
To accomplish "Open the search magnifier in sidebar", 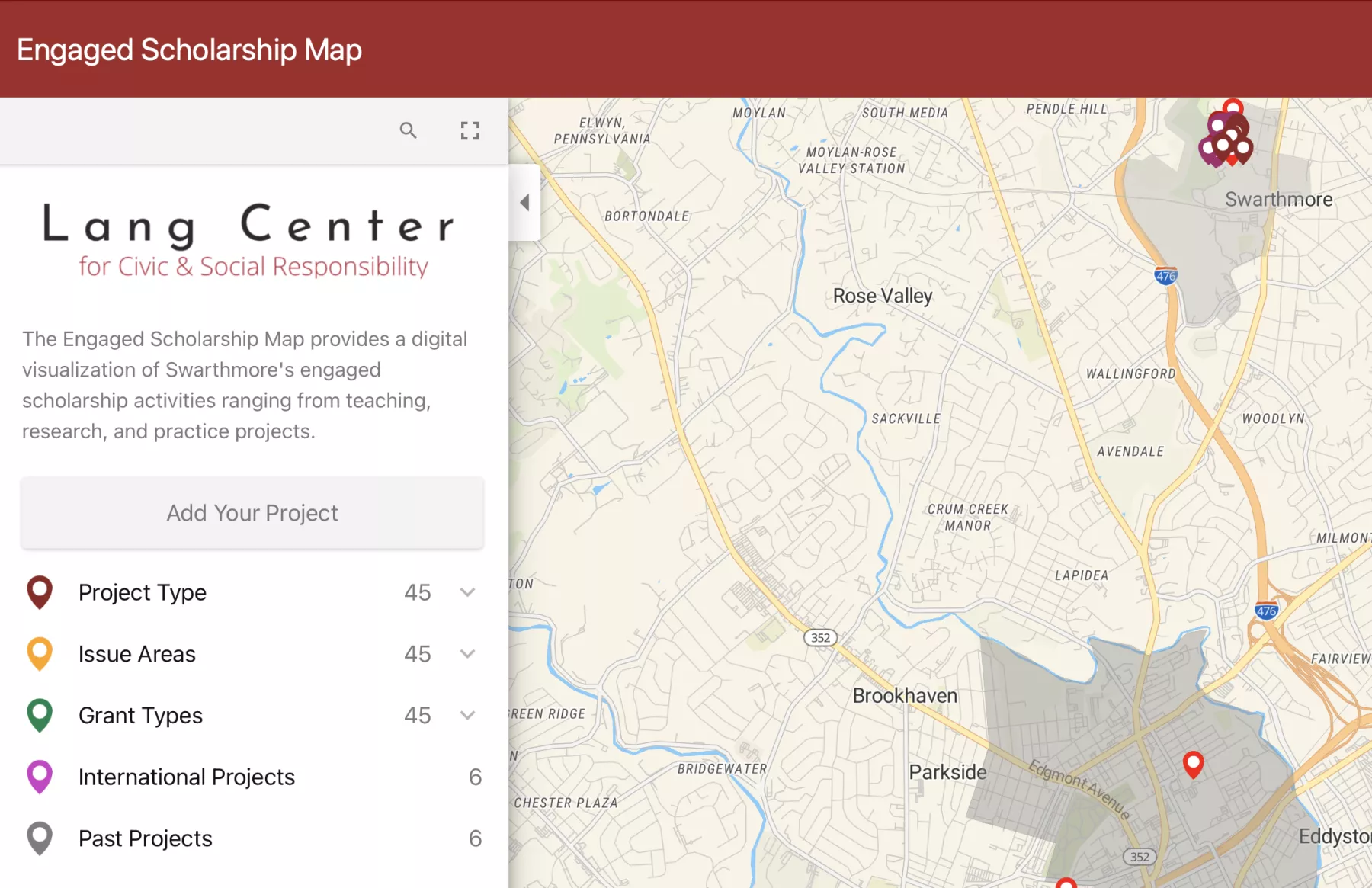I will pos(408,130).
